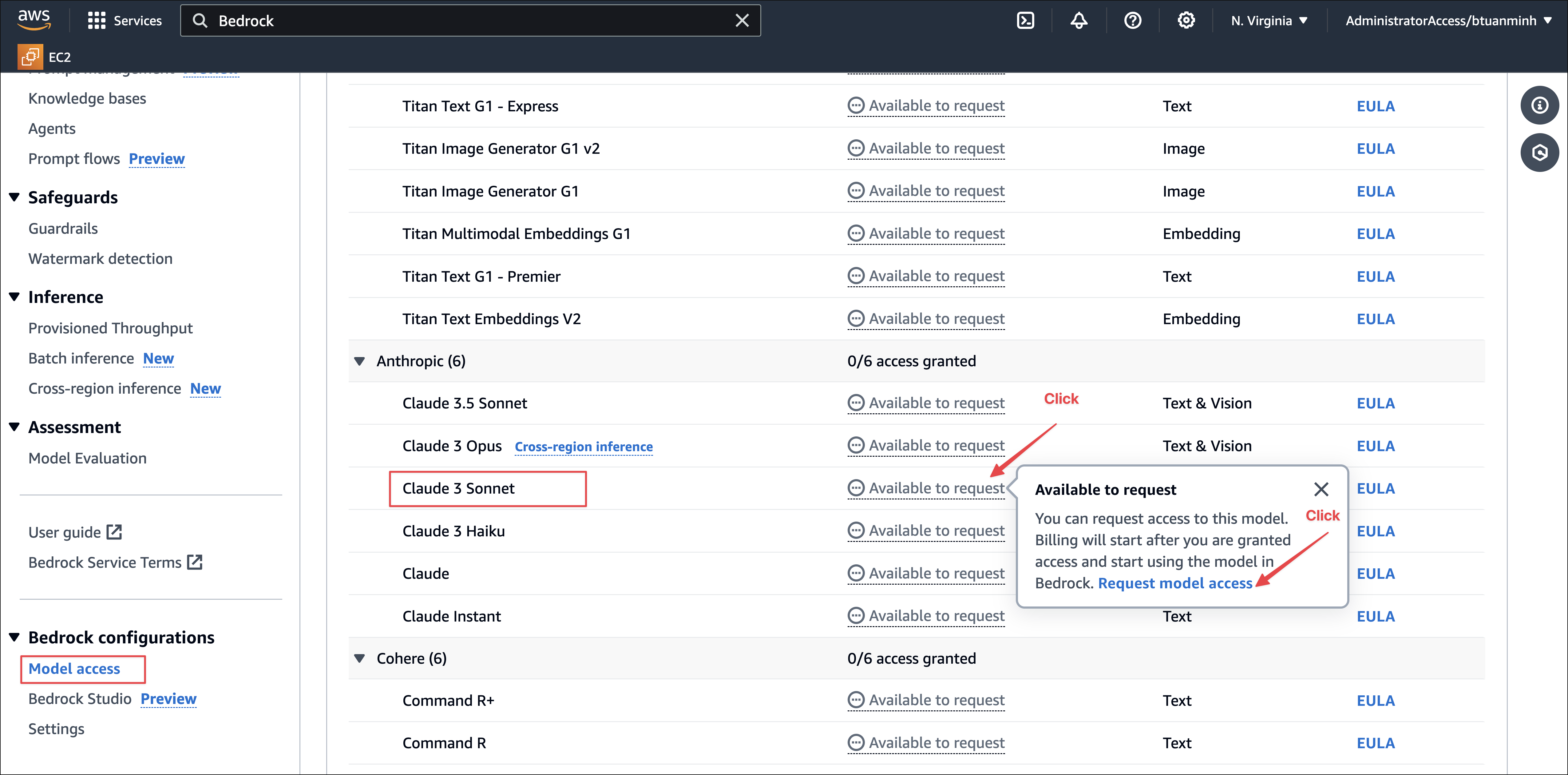This screenshot has height=775, width=1568.
Task: Open Knowledge bases in sidebar
Action: point(87,99)
